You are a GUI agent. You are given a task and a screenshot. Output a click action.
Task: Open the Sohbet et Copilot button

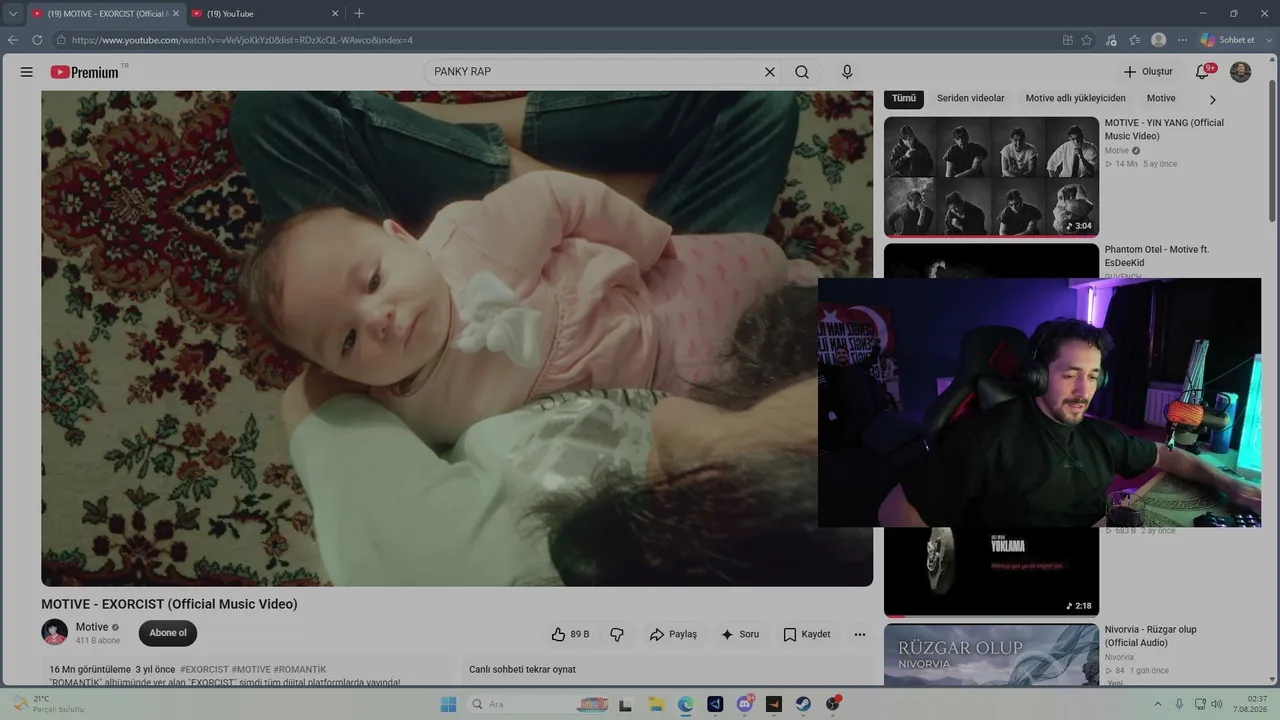pos(1228,40)
